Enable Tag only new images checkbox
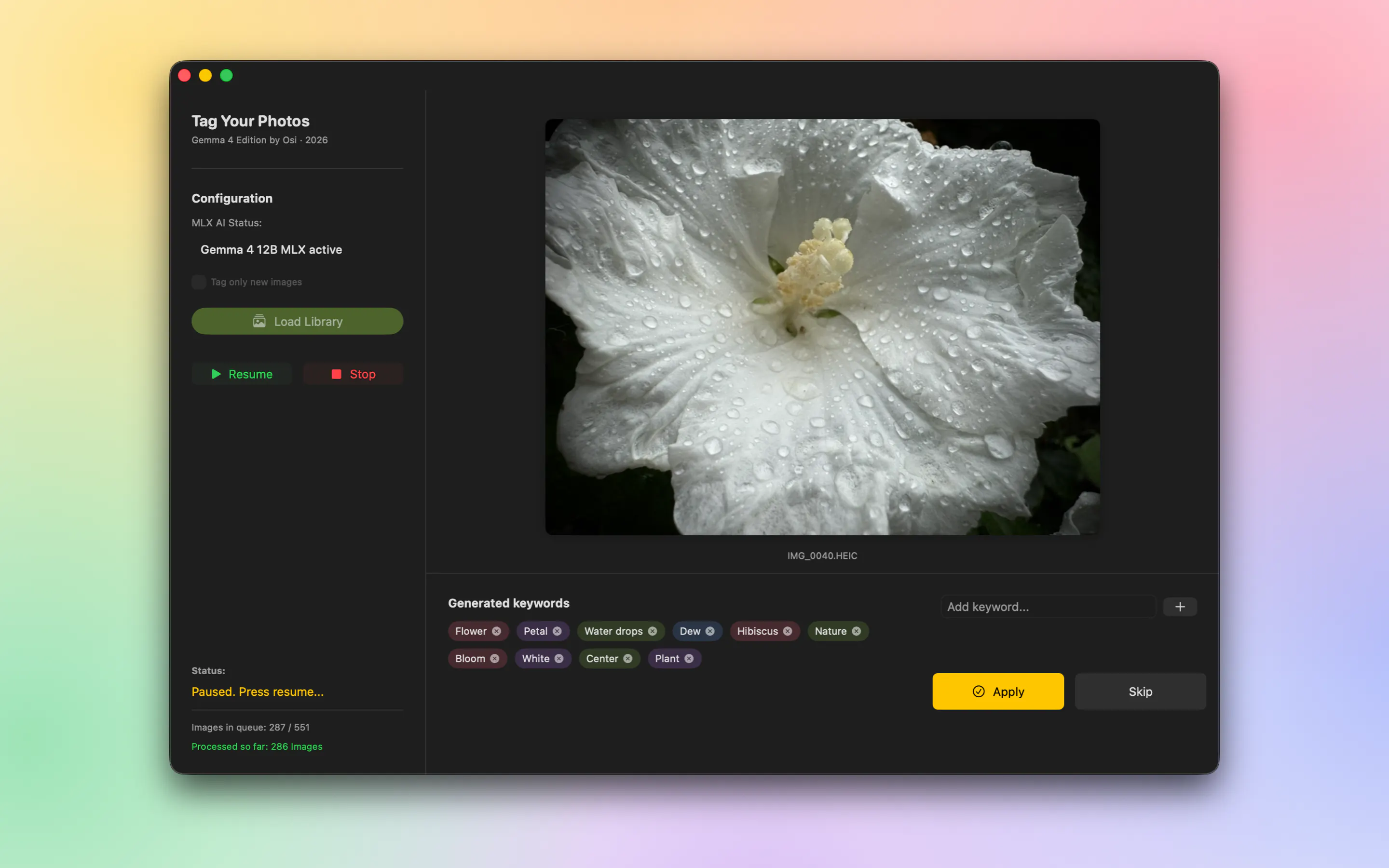Viewport: 1389px width, 868px height. pyautogui.click(x=199, y=282)
